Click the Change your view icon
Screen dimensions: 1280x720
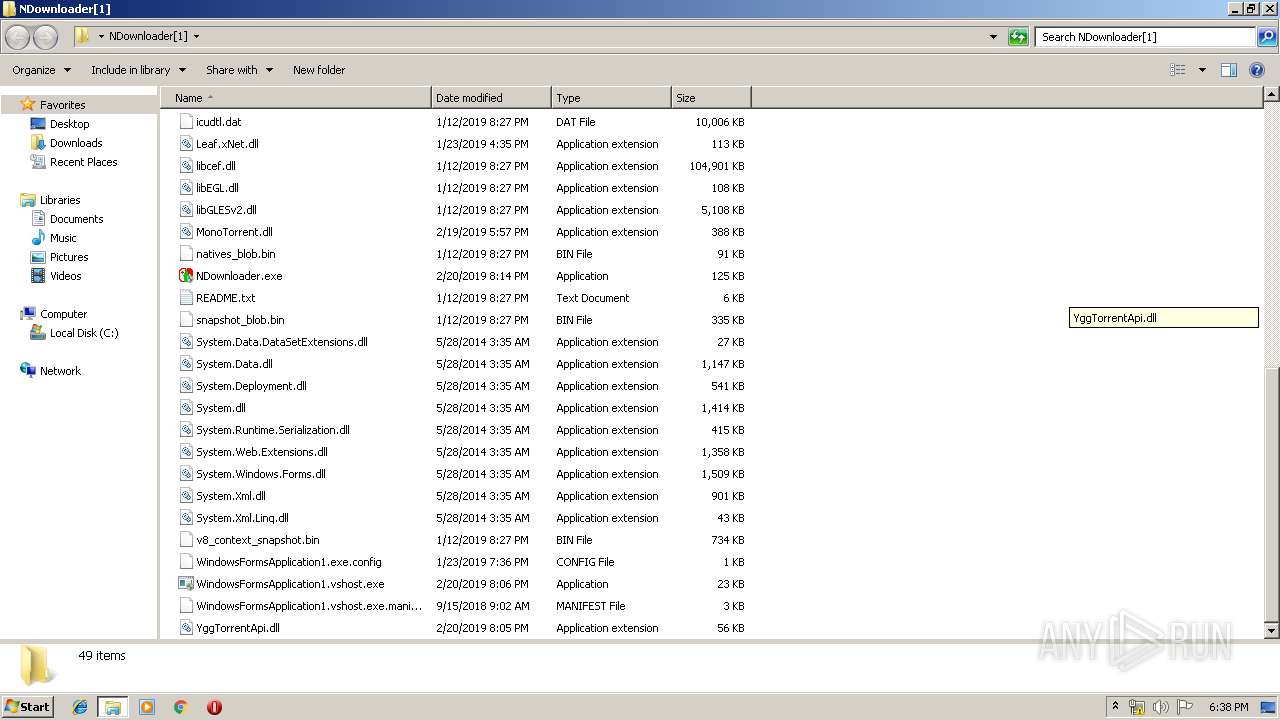[1178, 70]
